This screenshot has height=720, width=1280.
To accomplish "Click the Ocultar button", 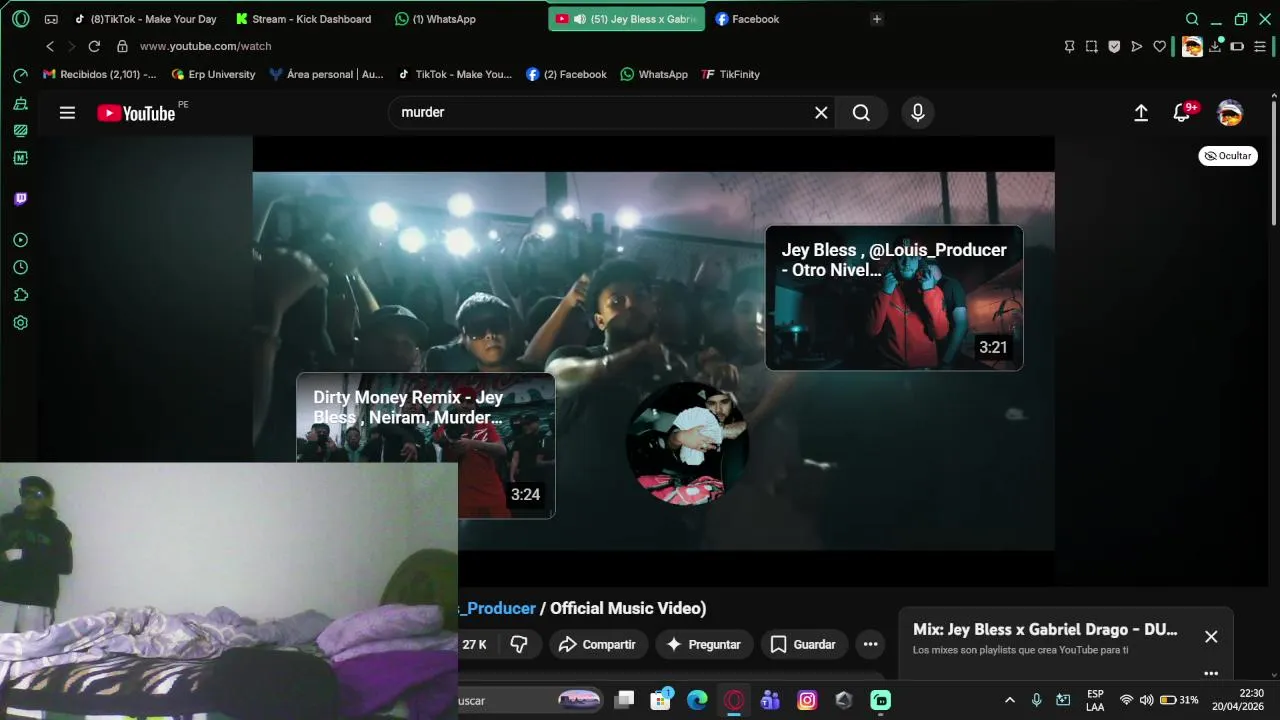I will pos(1228,156).
